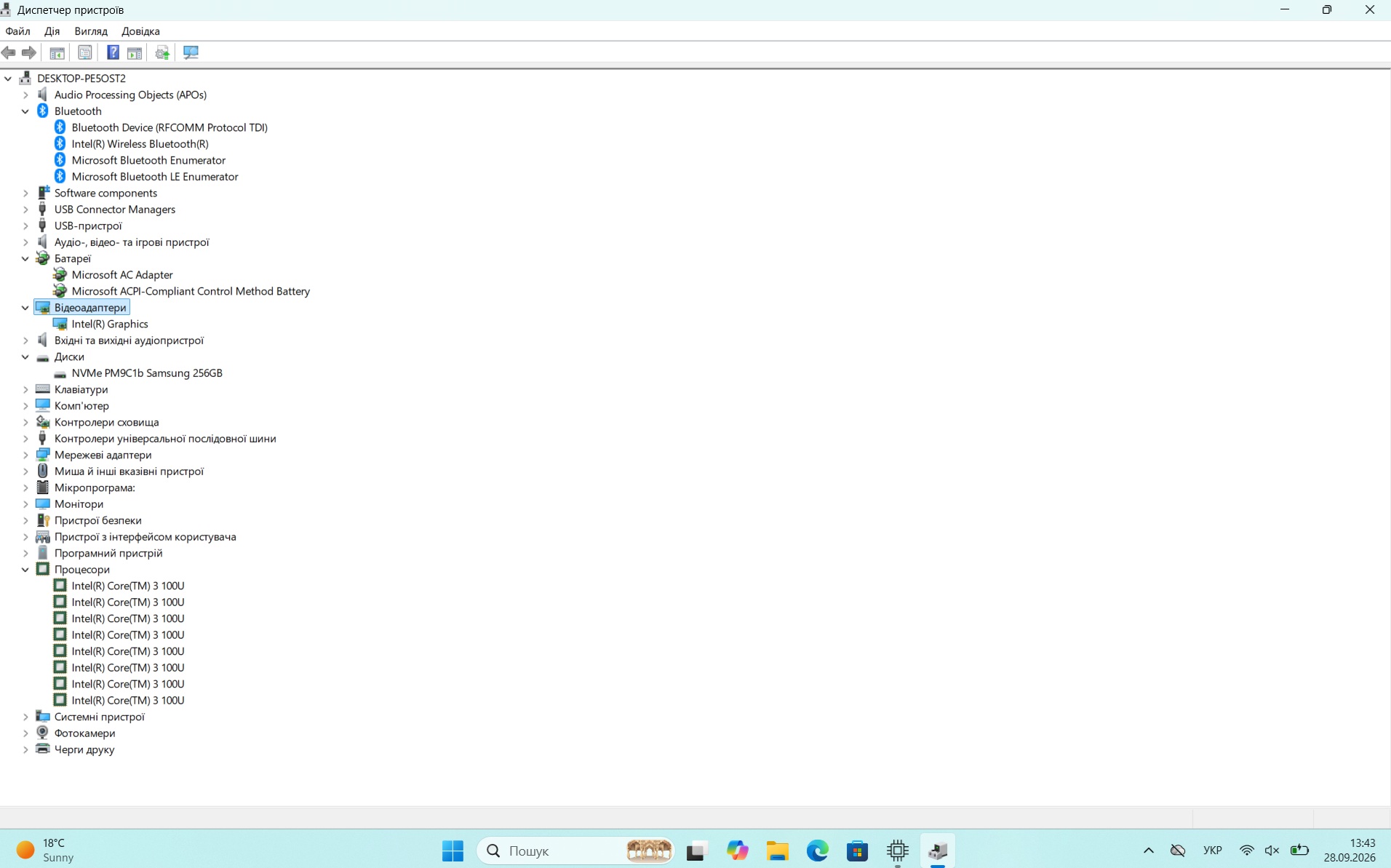Viewport: 1391px width, 868px height.
Task: Open the Вигляд menu
Action: (91, 31)
